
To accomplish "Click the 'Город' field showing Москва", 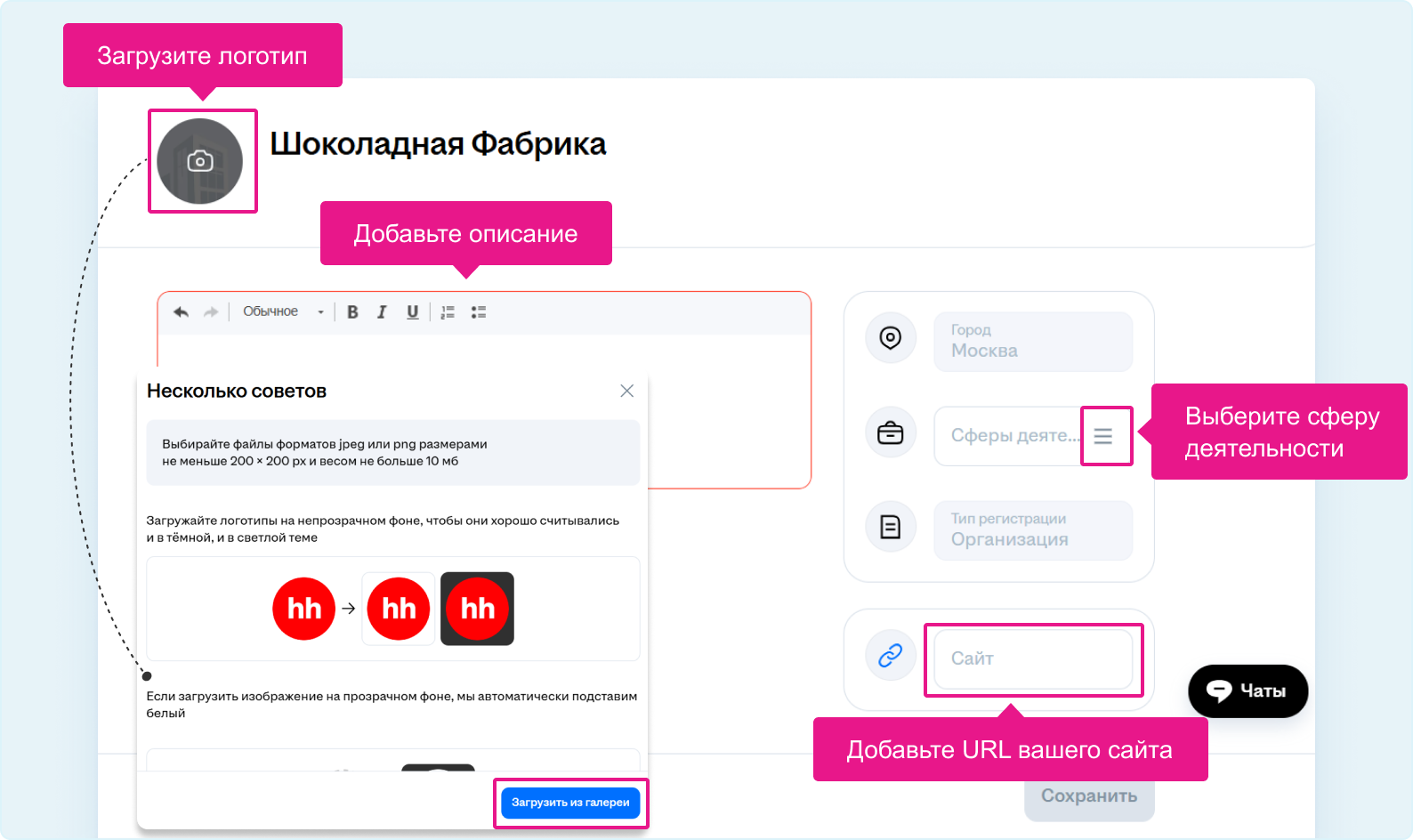I will tap(1032, 342).
